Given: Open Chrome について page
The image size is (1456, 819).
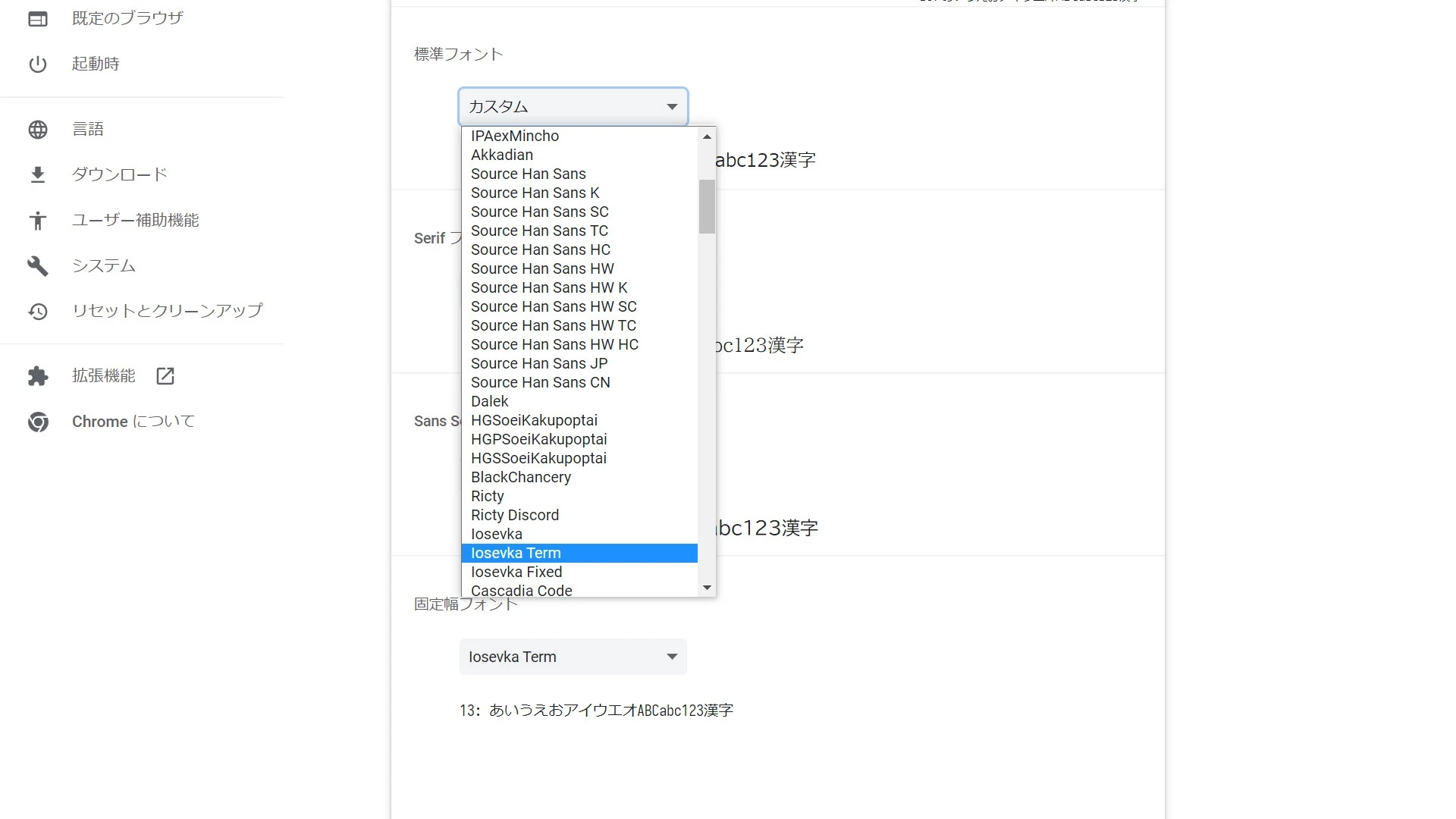Looking at the screenshot, I should coord(133,421).
